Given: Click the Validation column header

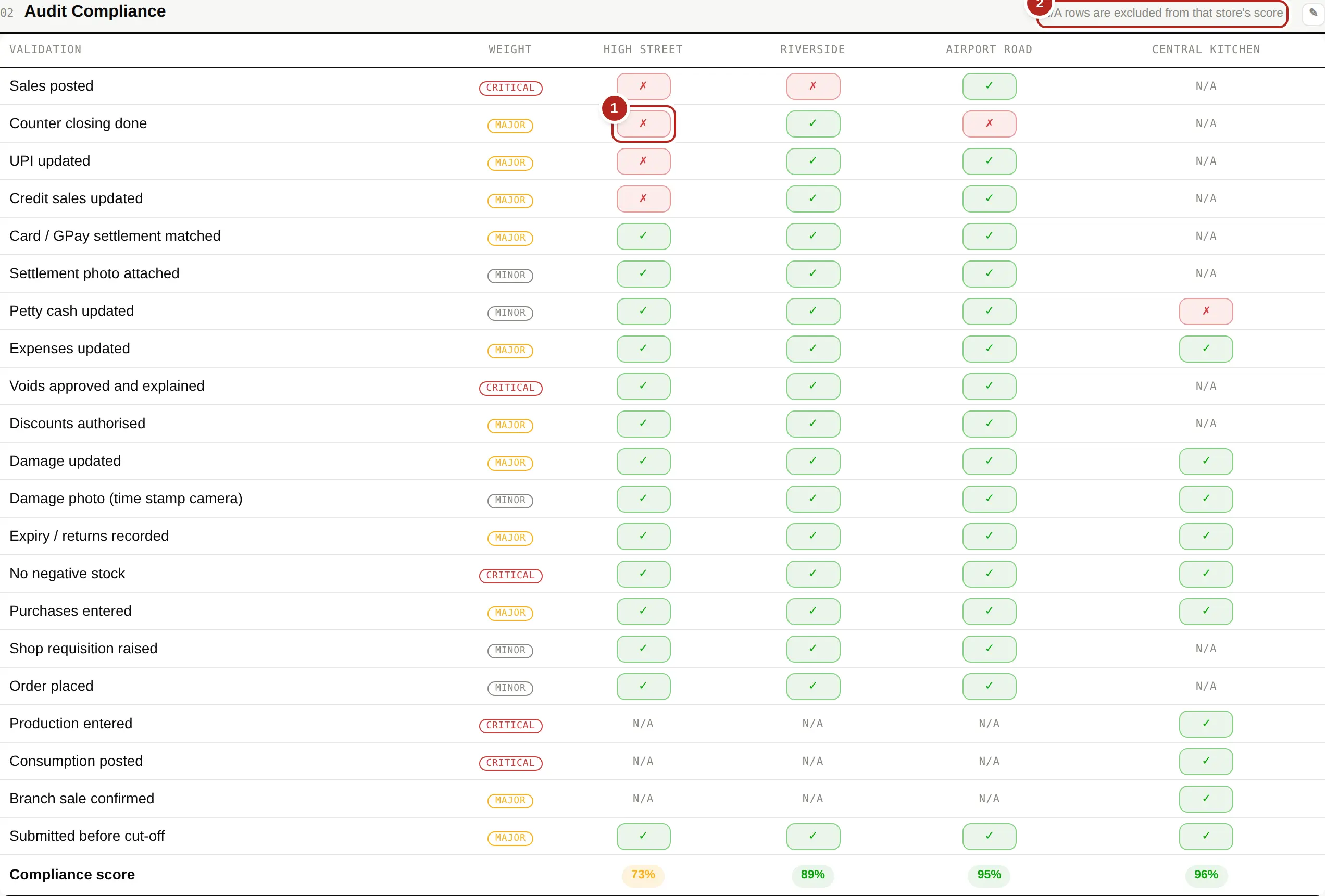Looking at the screenshot, I should tap(46, 49).
